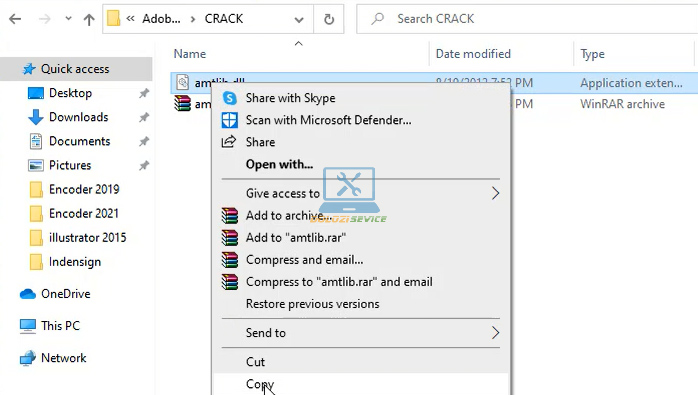Click the search magnifier icon
The image size is (698, 395).
377,19
